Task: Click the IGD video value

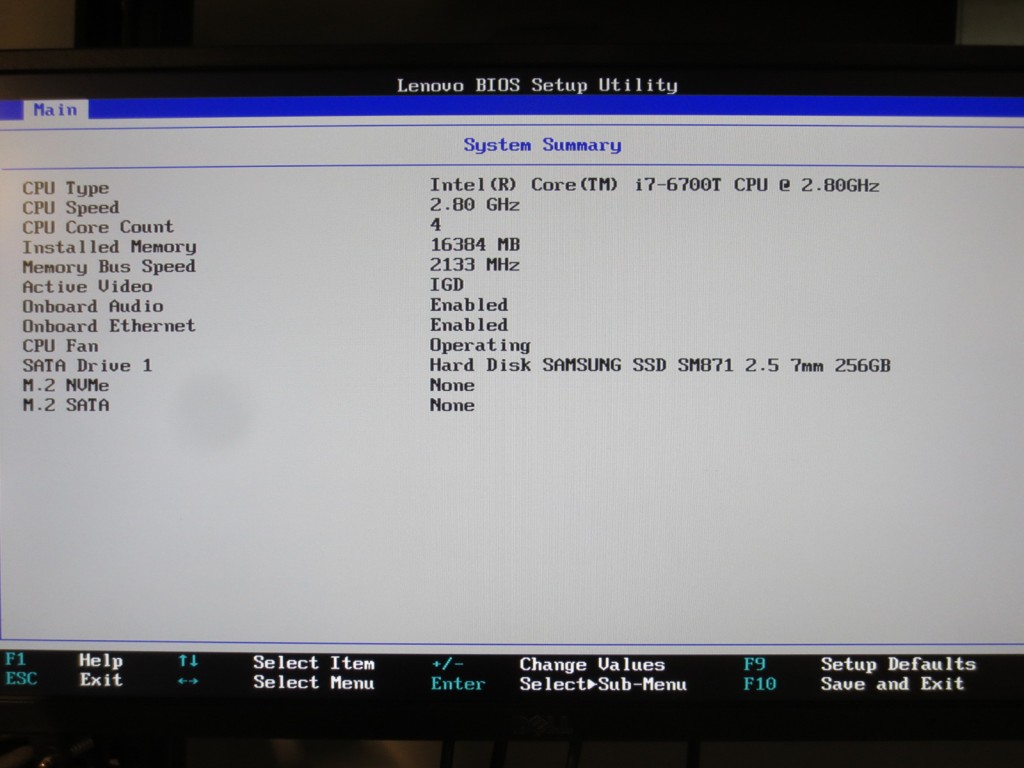Action: point(447,285)
